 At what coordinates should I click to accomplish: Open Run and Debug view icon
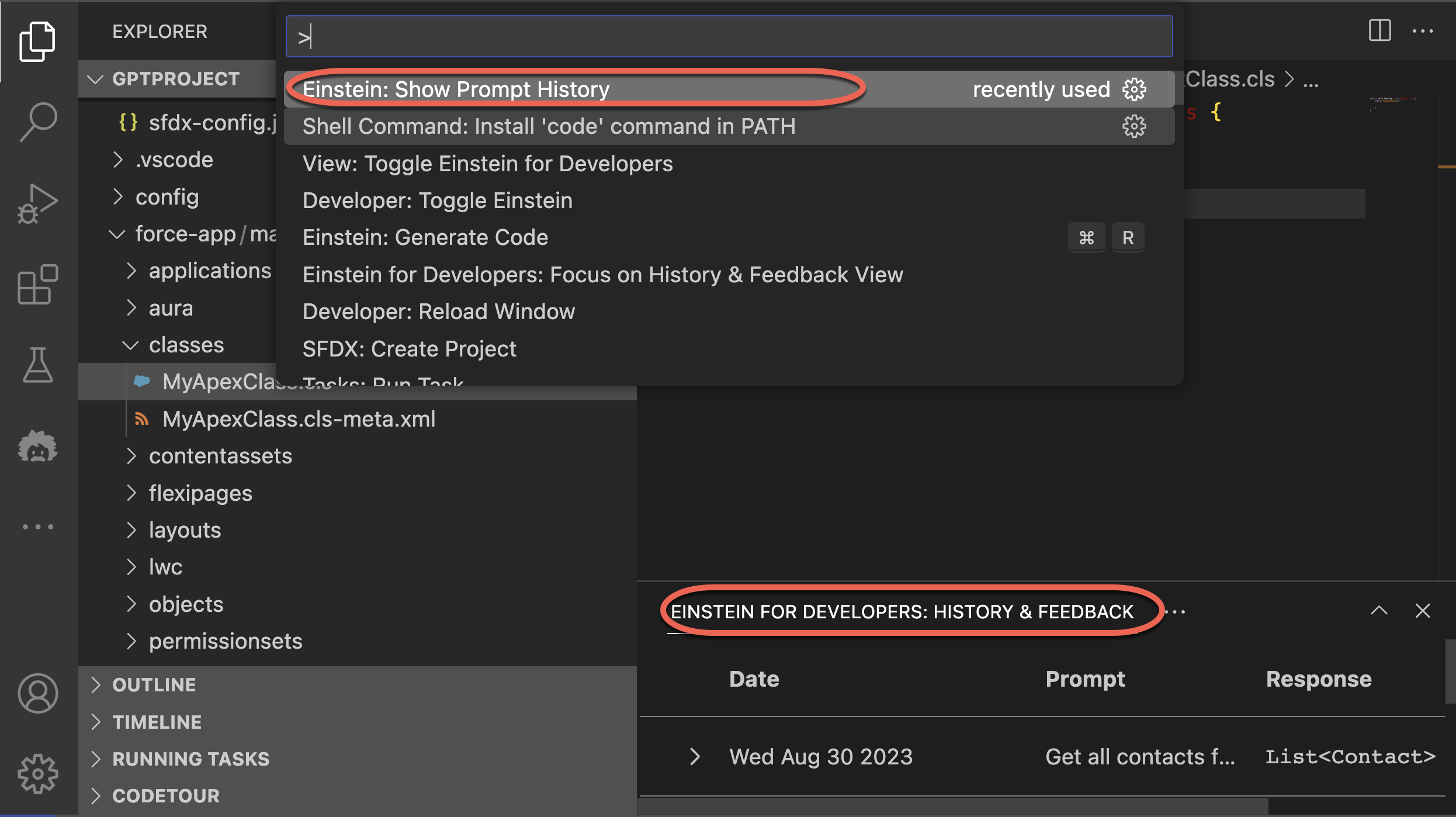(37, 203)
